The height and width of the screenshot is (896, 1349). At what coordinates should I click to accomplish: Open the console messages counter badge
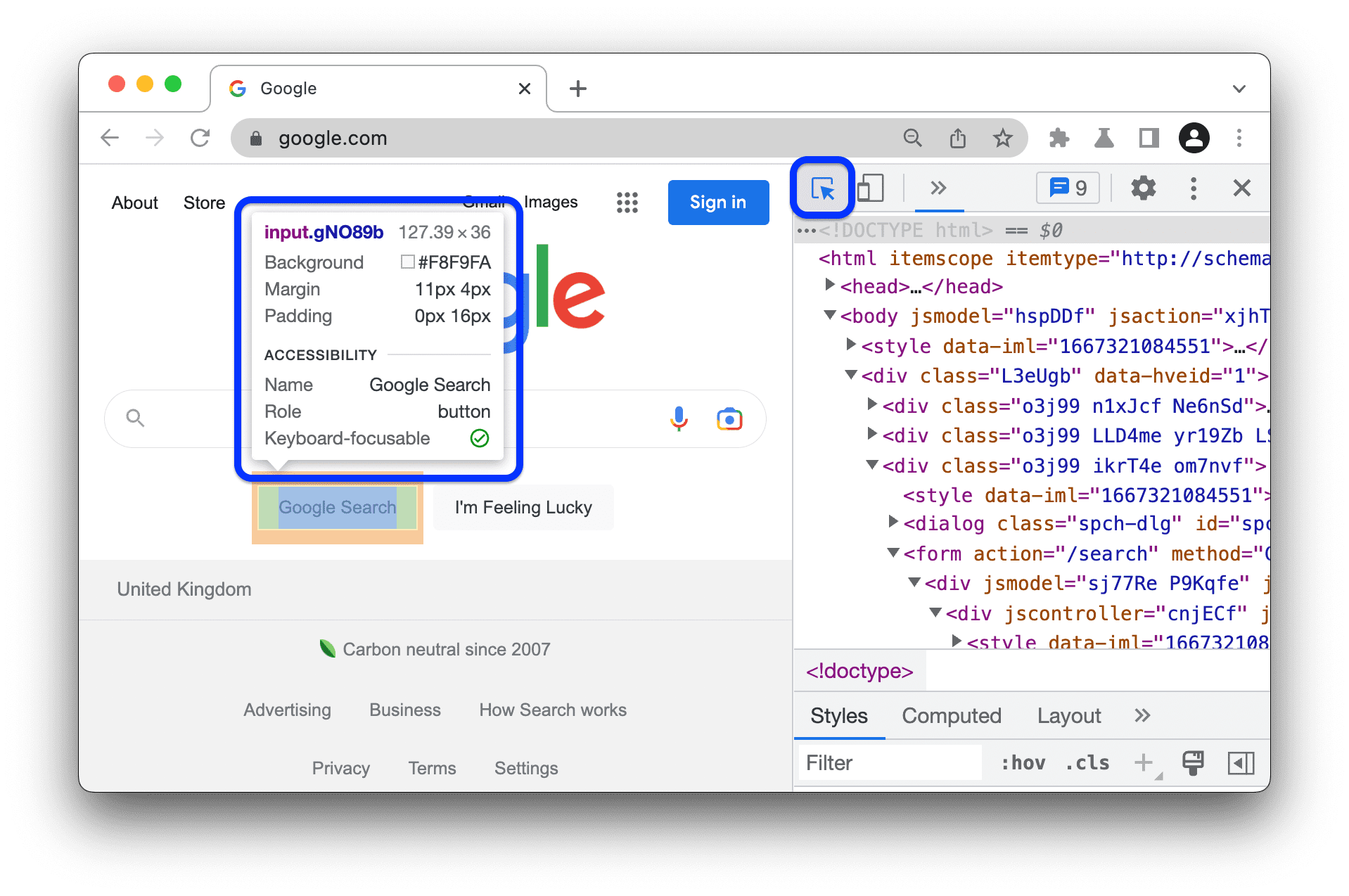pyautogui.click(x=1067, y=188)
